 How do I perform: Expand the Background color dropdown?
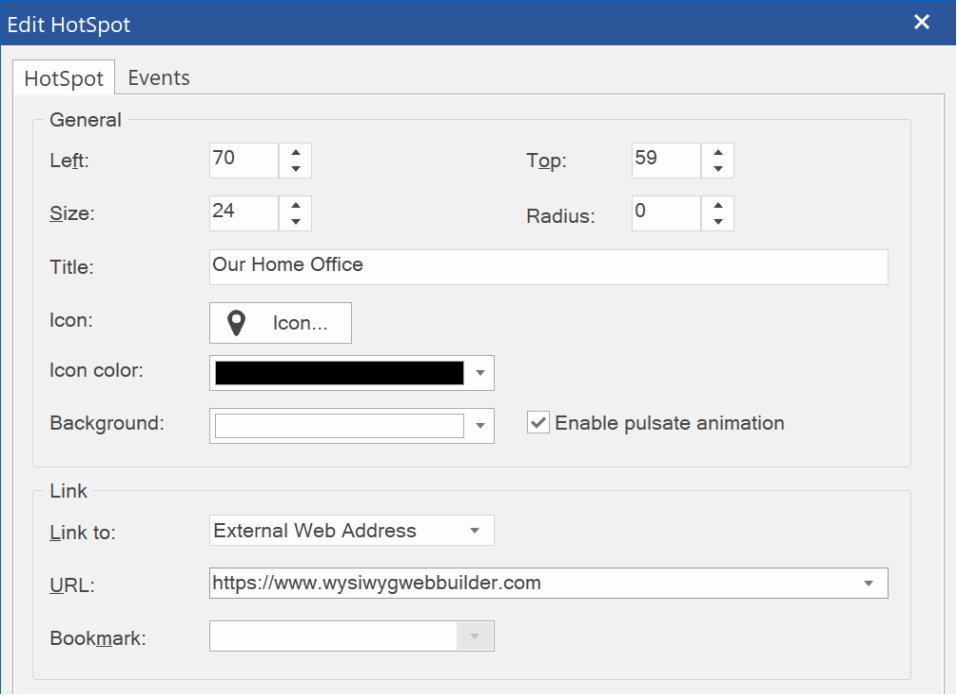coord(480,426)
